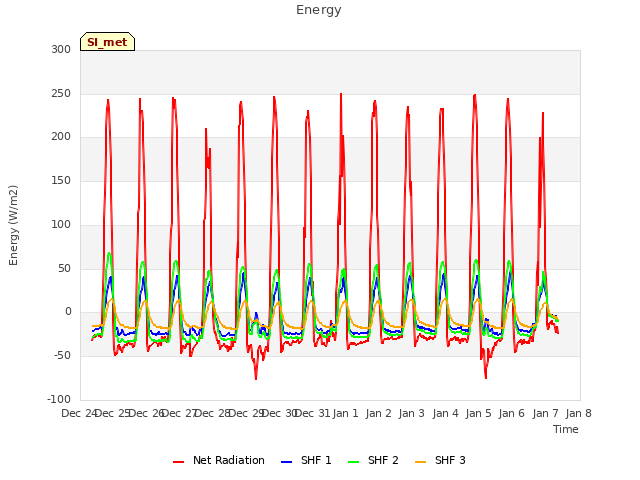
Task: Click the Jan 2 x-axis tick label
Action: (x=379, y=413)
